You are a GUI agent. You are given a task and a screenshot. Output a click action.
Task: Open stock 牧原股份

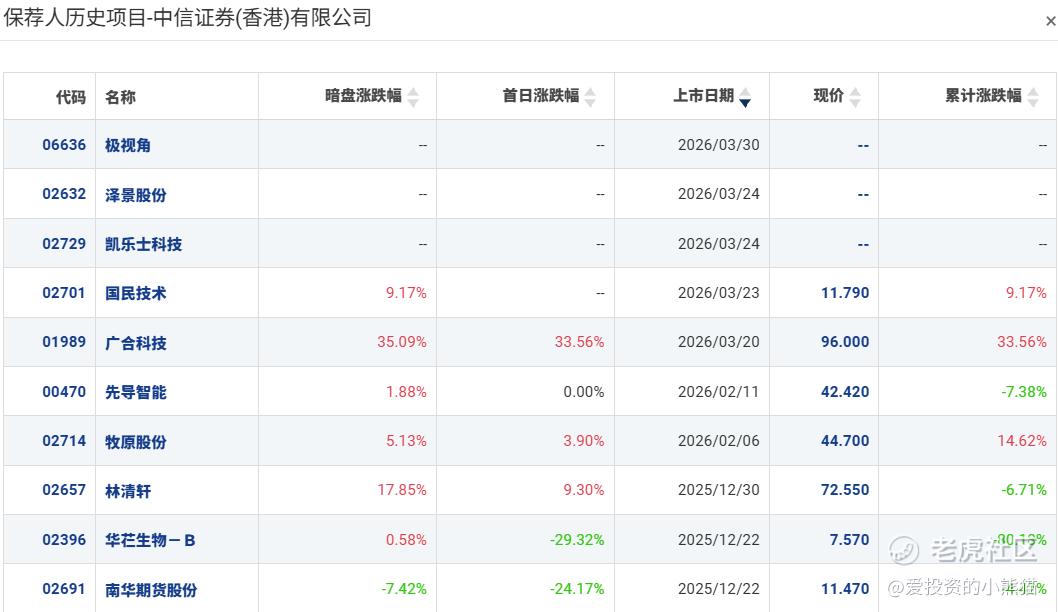point(136,442)
